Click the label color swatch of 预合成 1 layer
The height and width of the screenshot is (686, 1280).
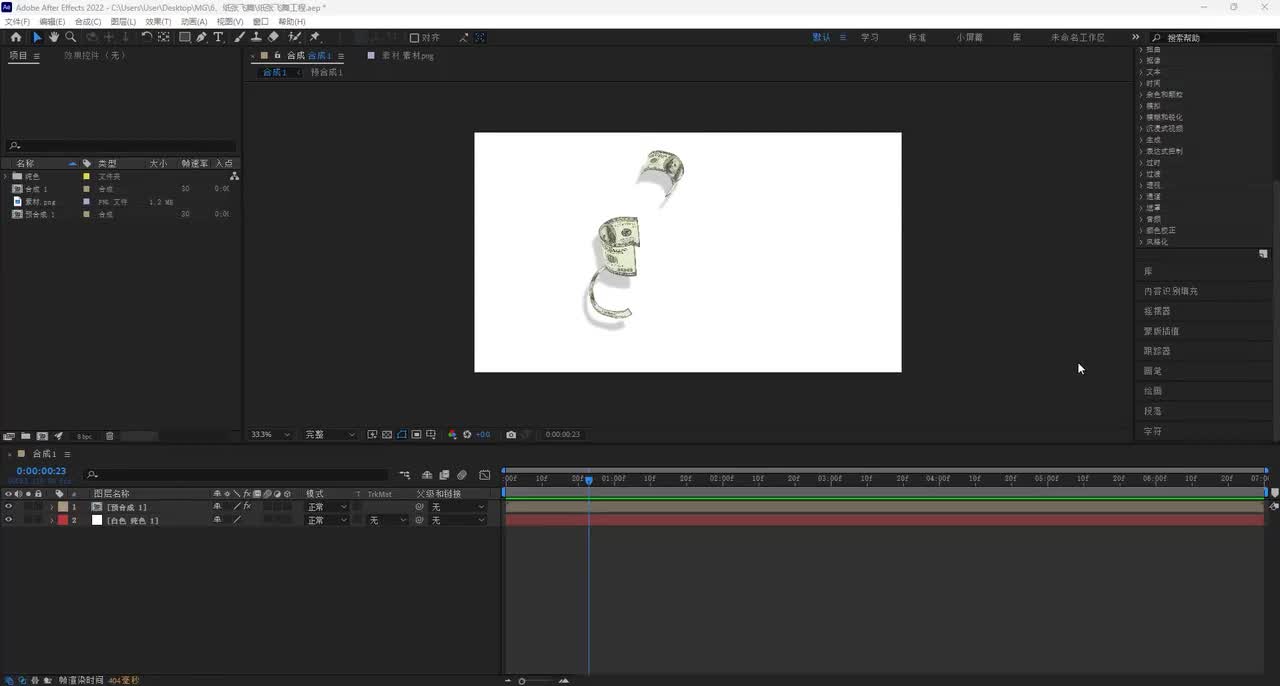(x=63, y=507)
